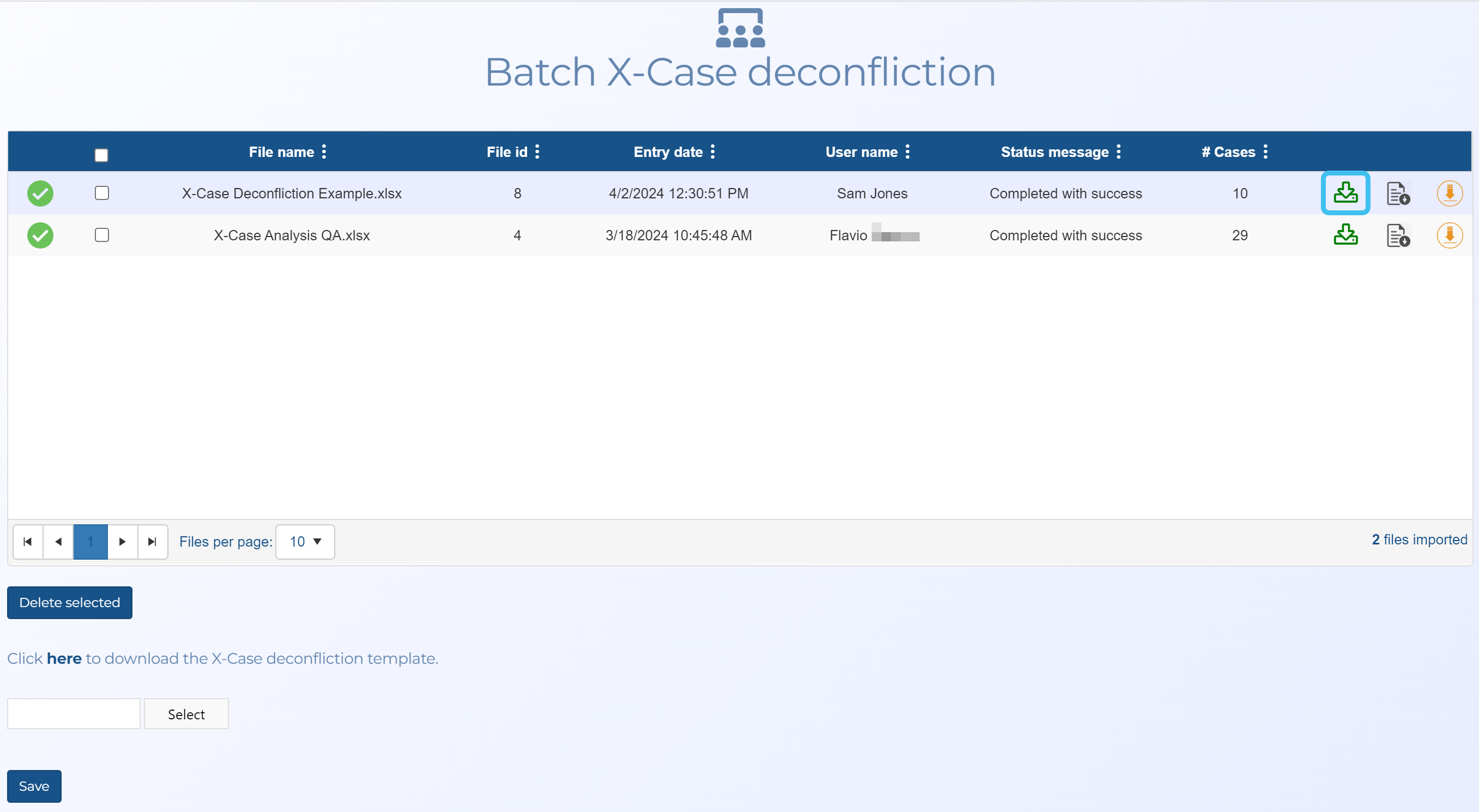Open # Cases column menu
The image size is (1479, 812).
pos(1265,152)
